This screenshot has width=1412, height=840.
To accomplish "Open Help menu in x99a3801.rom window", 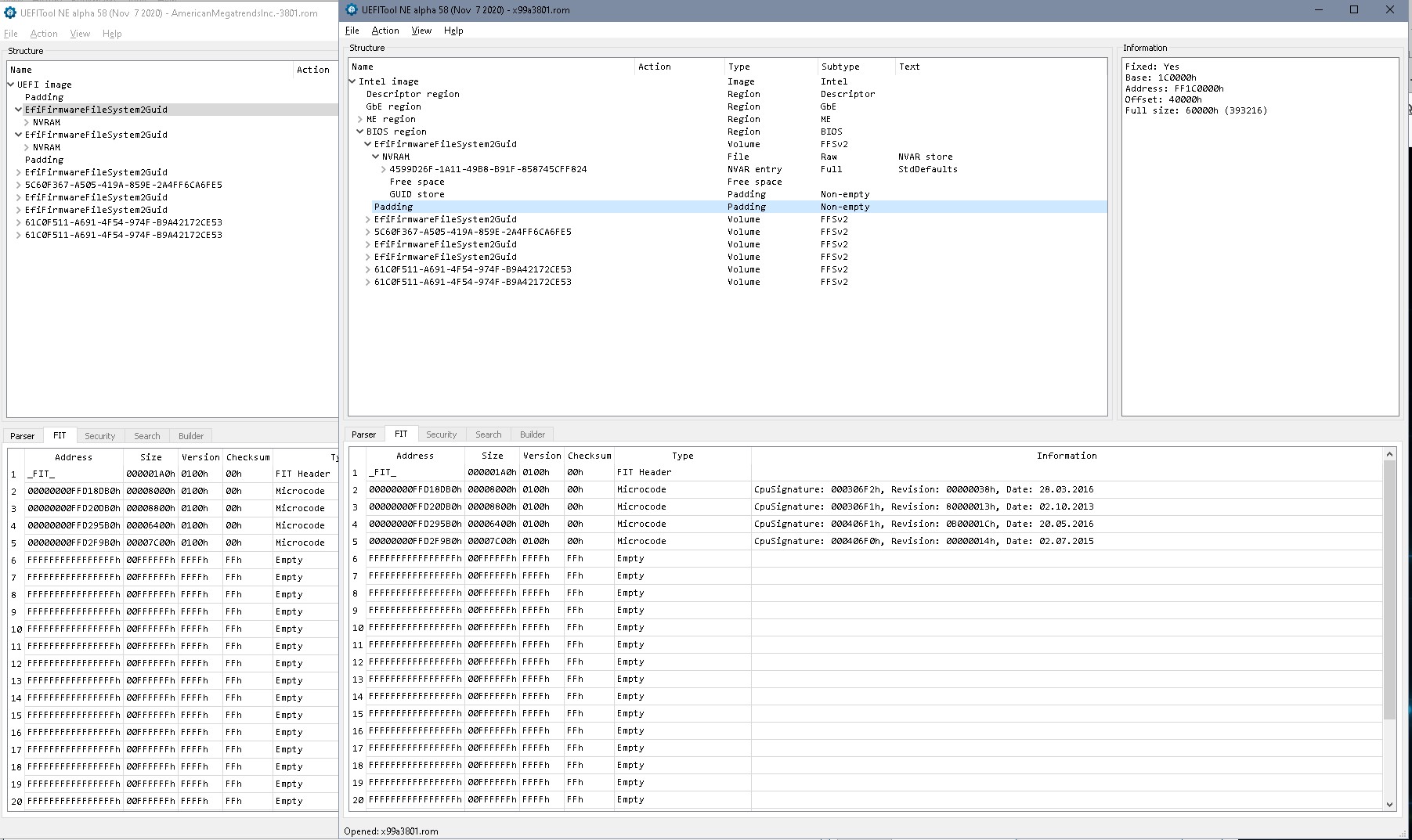I will click(x=453, y=31).
